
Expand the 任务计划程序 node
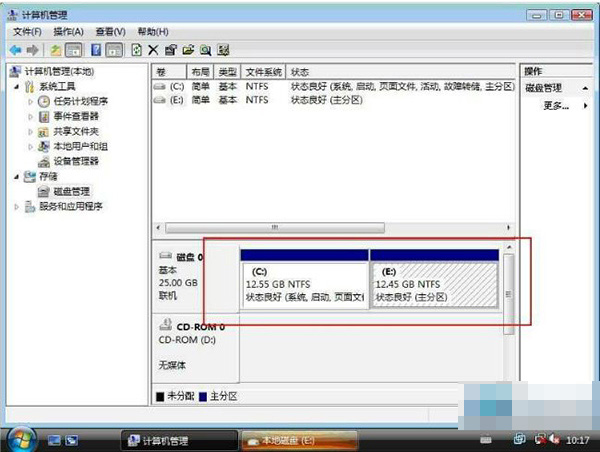(x=31, y=102)
